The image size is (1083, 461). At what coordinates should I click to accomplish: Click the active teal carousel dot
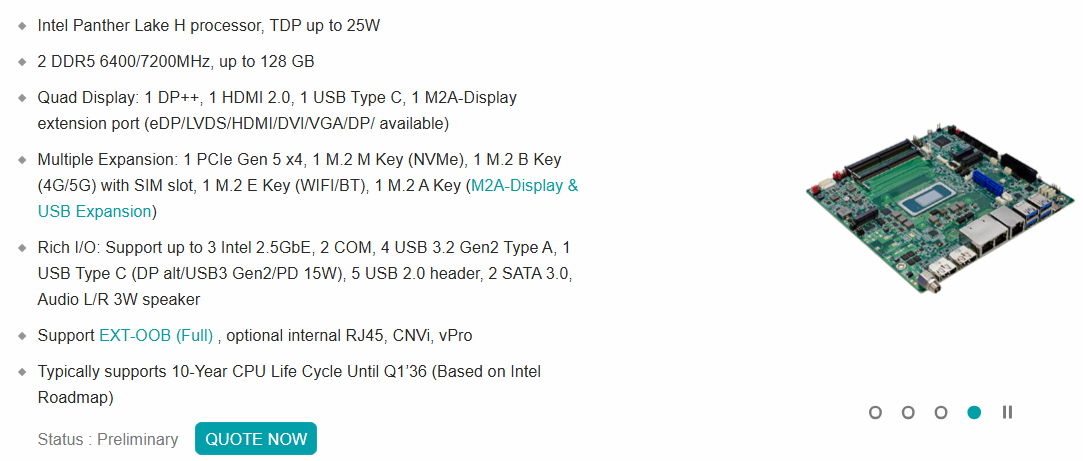974,413
